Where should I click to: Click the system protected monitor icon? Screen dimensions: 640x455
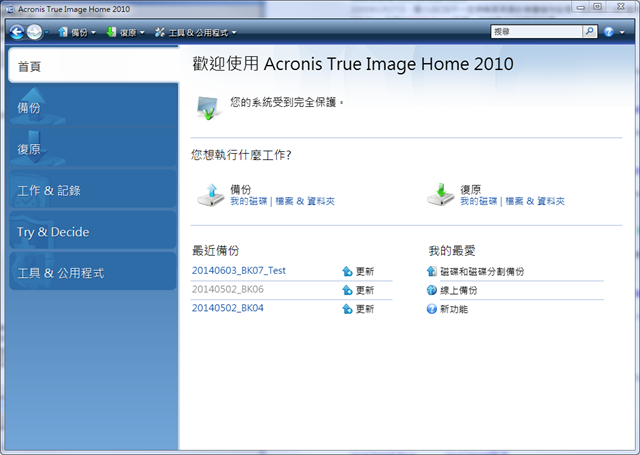(209, 108)
